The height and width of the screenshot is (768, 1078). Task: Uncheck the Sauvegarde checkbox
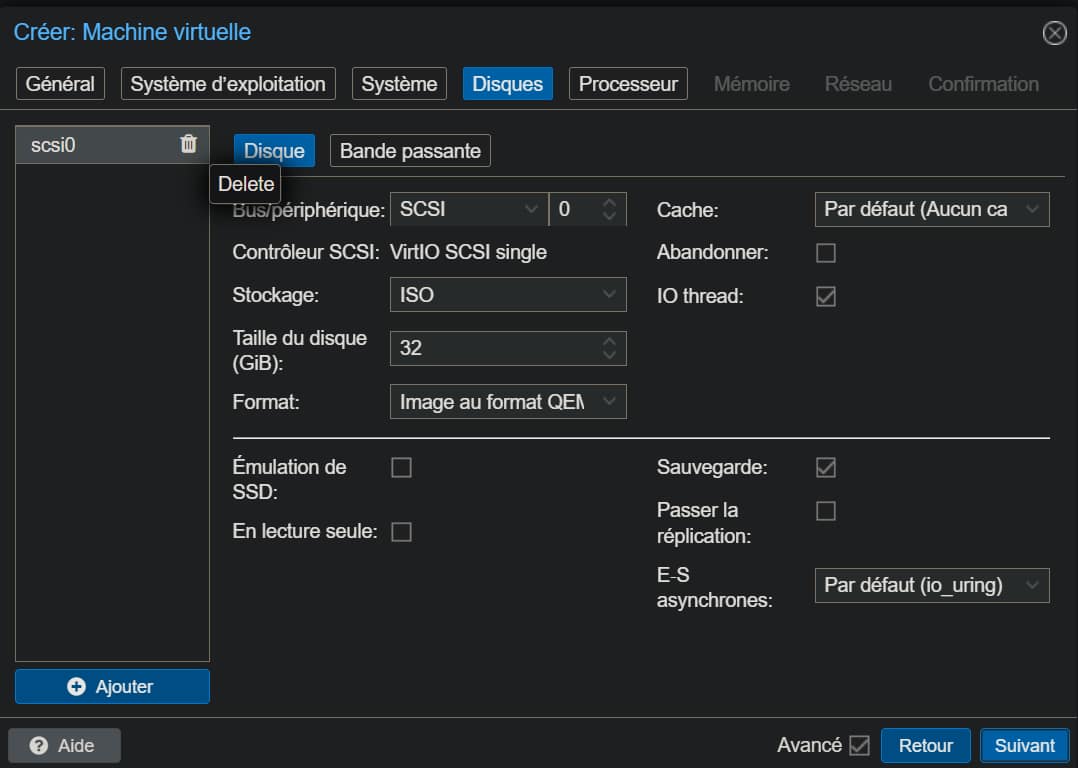click(x=826, y=467)
